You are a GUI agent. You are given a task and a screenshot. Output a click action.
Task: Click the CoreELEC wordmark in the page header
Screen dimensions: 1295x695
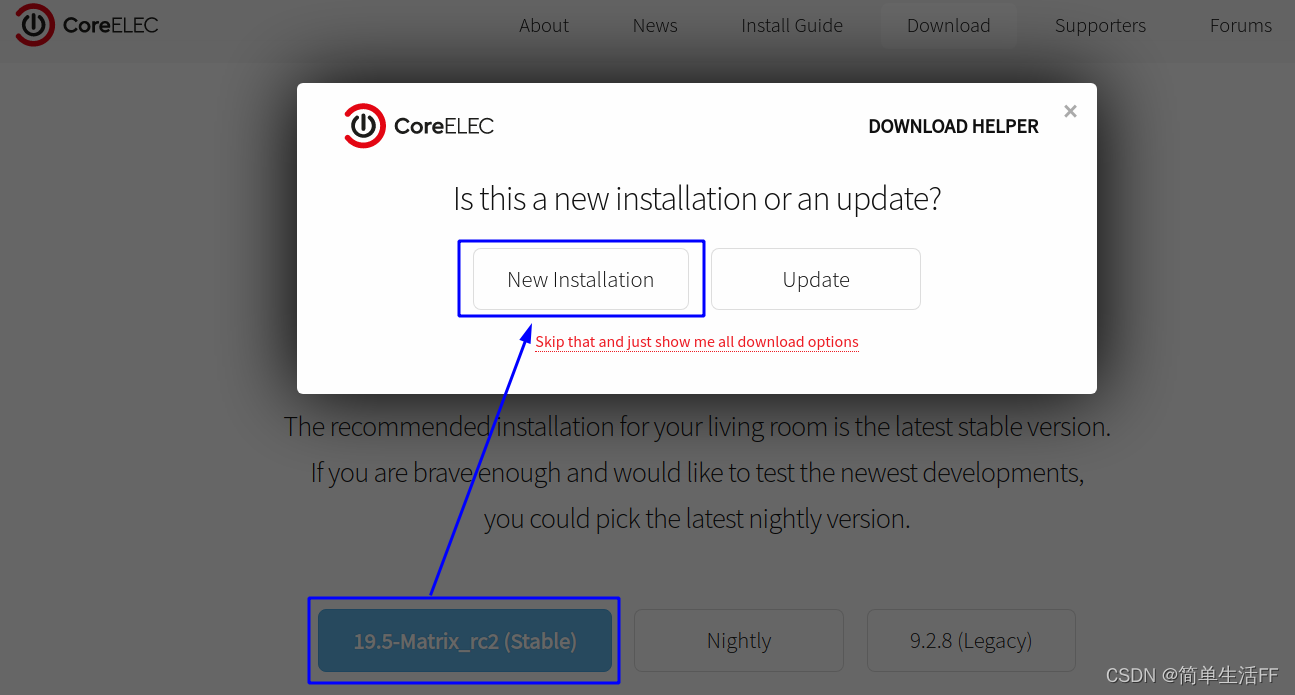pos(110,25)
